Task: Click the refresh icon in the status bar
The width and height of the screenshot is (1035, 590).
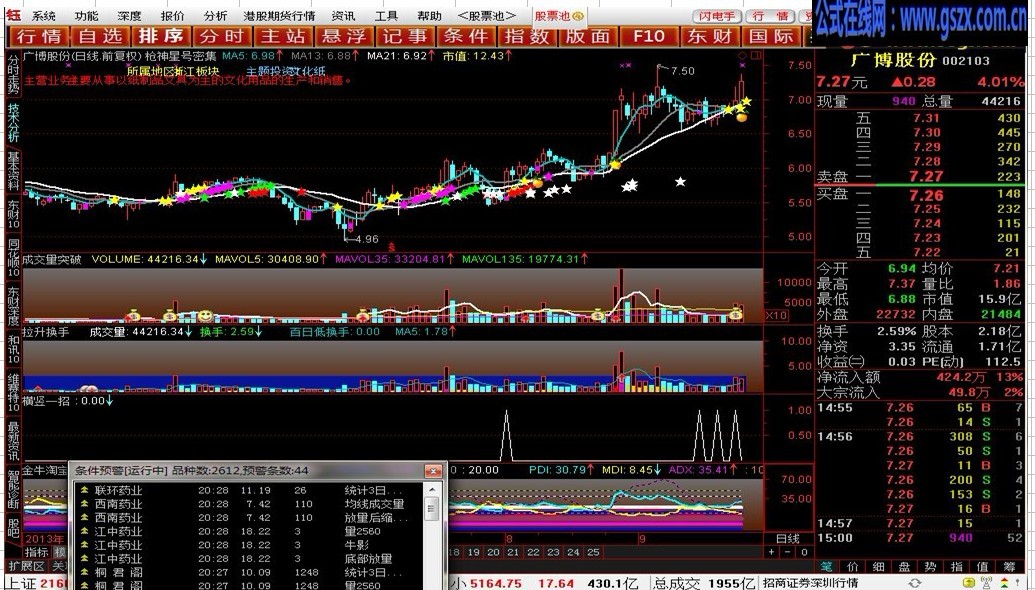Action: click(x=915, y=583)
